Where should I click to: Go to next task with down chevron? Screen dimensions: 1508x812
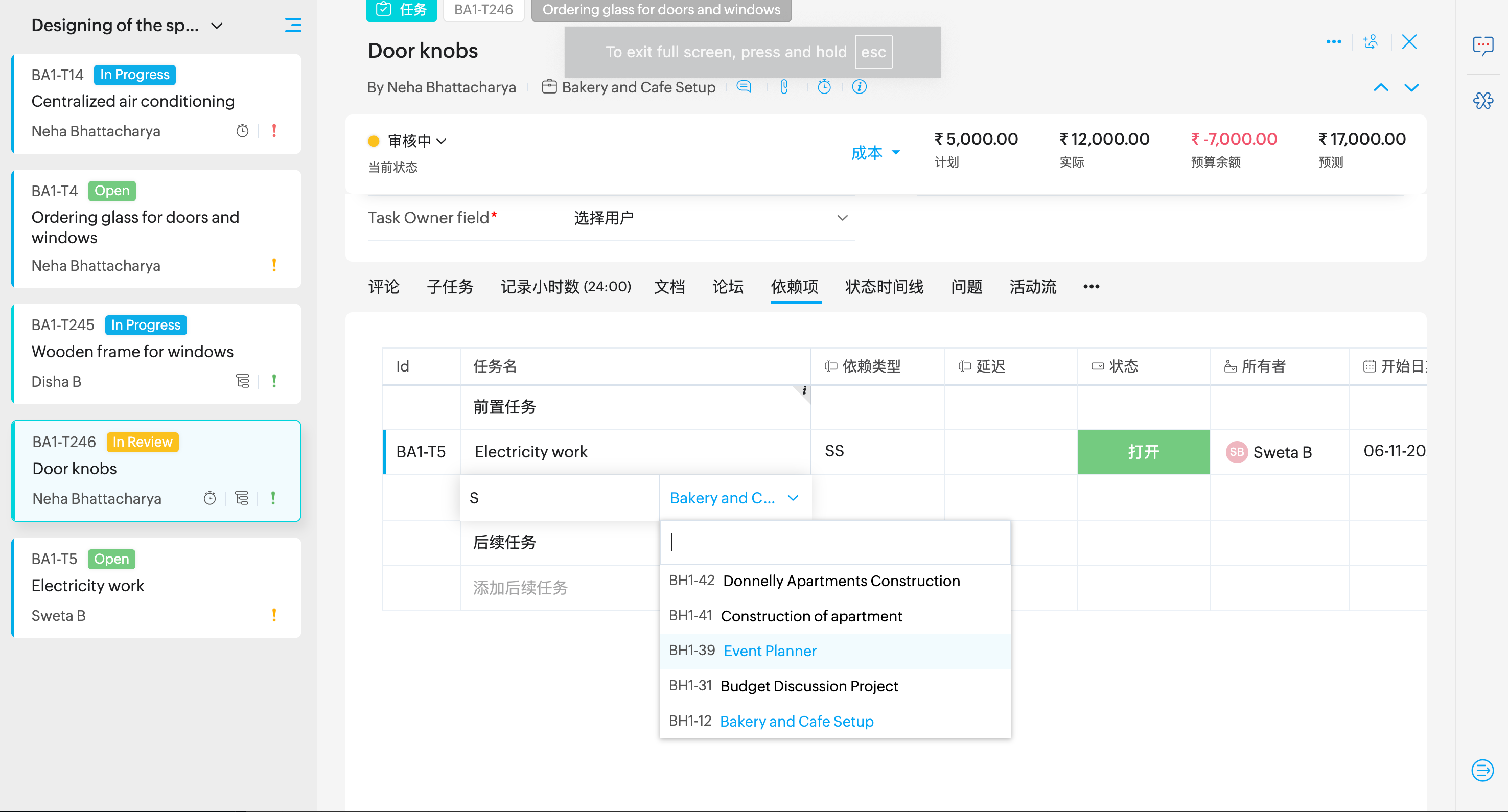[x=1411, y=88]
